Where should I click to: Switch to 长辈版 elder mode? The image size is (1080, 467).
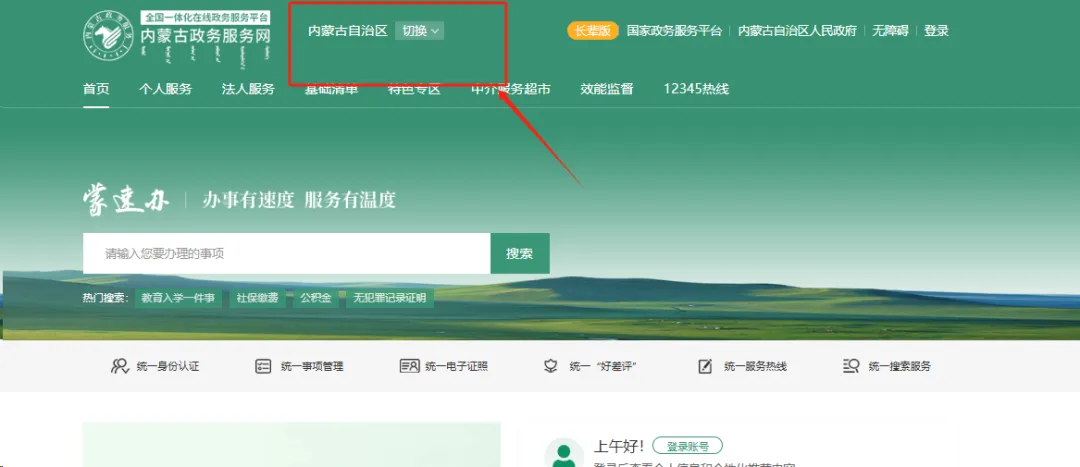pyautogui.click(x=592, y=30)
